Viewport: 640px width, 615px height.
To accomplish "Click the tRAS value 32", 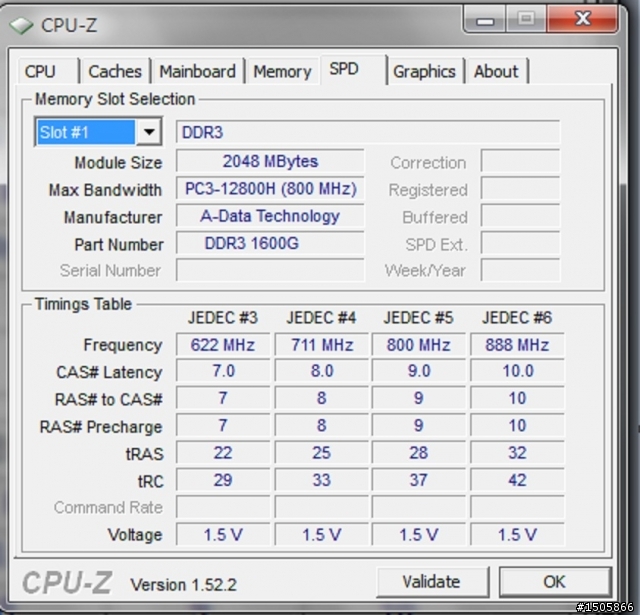I will 517,453.
